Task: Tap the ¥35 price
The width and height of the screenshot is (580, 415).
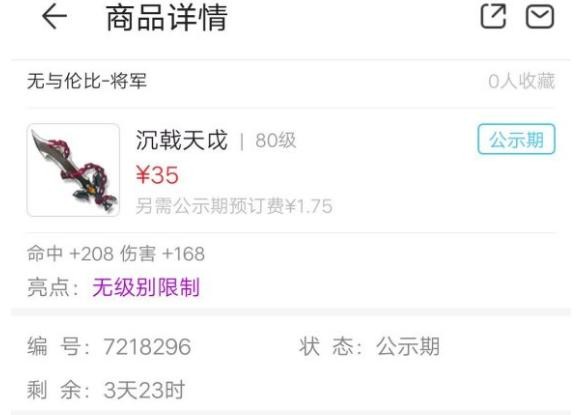Action: coord(157,175)
